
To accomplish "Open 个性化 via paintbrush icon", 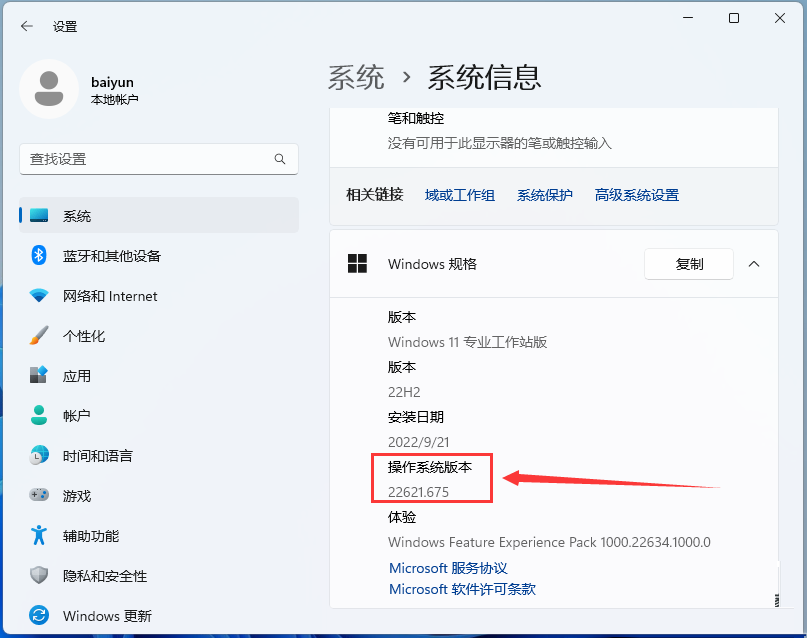I will point(39,336).
